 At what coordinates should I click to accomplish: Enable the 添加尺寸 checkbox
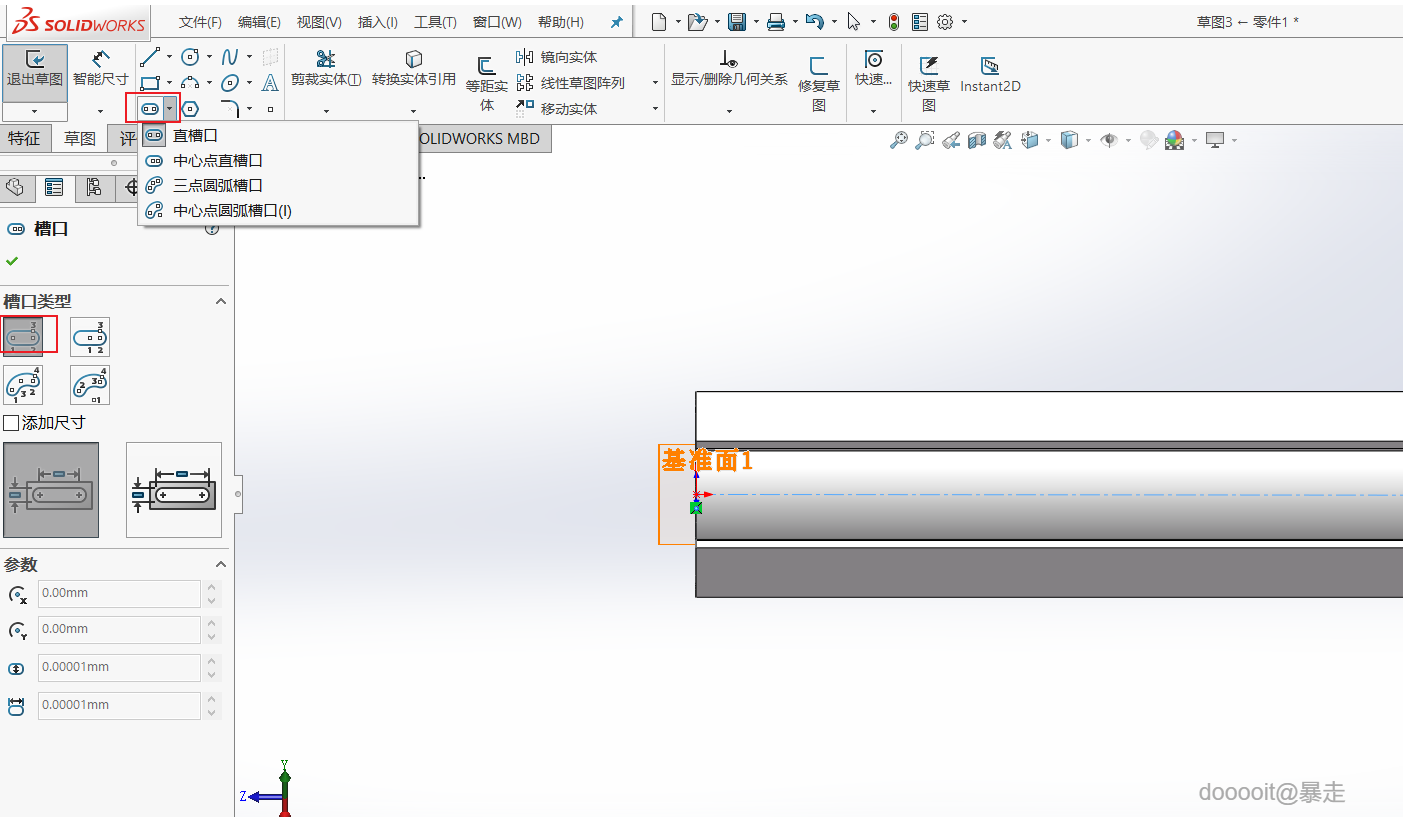[12, 423]
